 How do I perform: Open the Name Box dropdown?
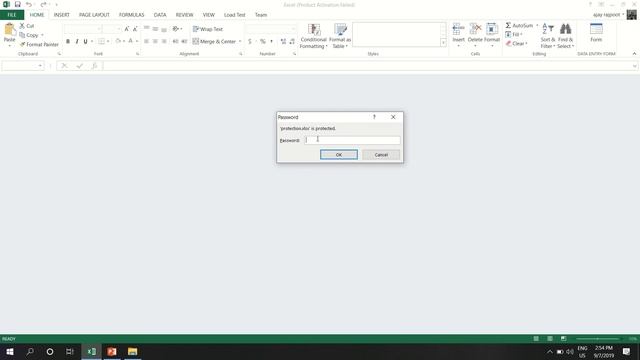pyautogui.click(x=40, y=66)
